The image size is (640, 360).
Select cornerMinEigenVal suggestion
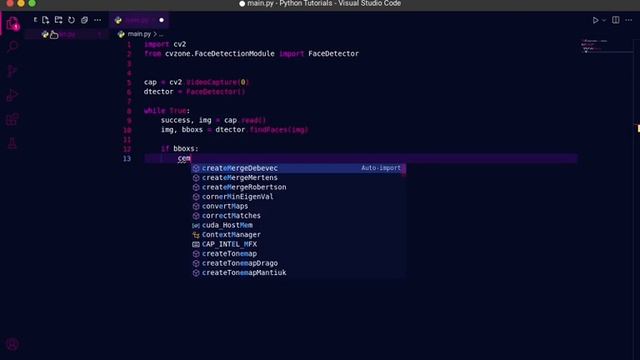click(298, 197)
